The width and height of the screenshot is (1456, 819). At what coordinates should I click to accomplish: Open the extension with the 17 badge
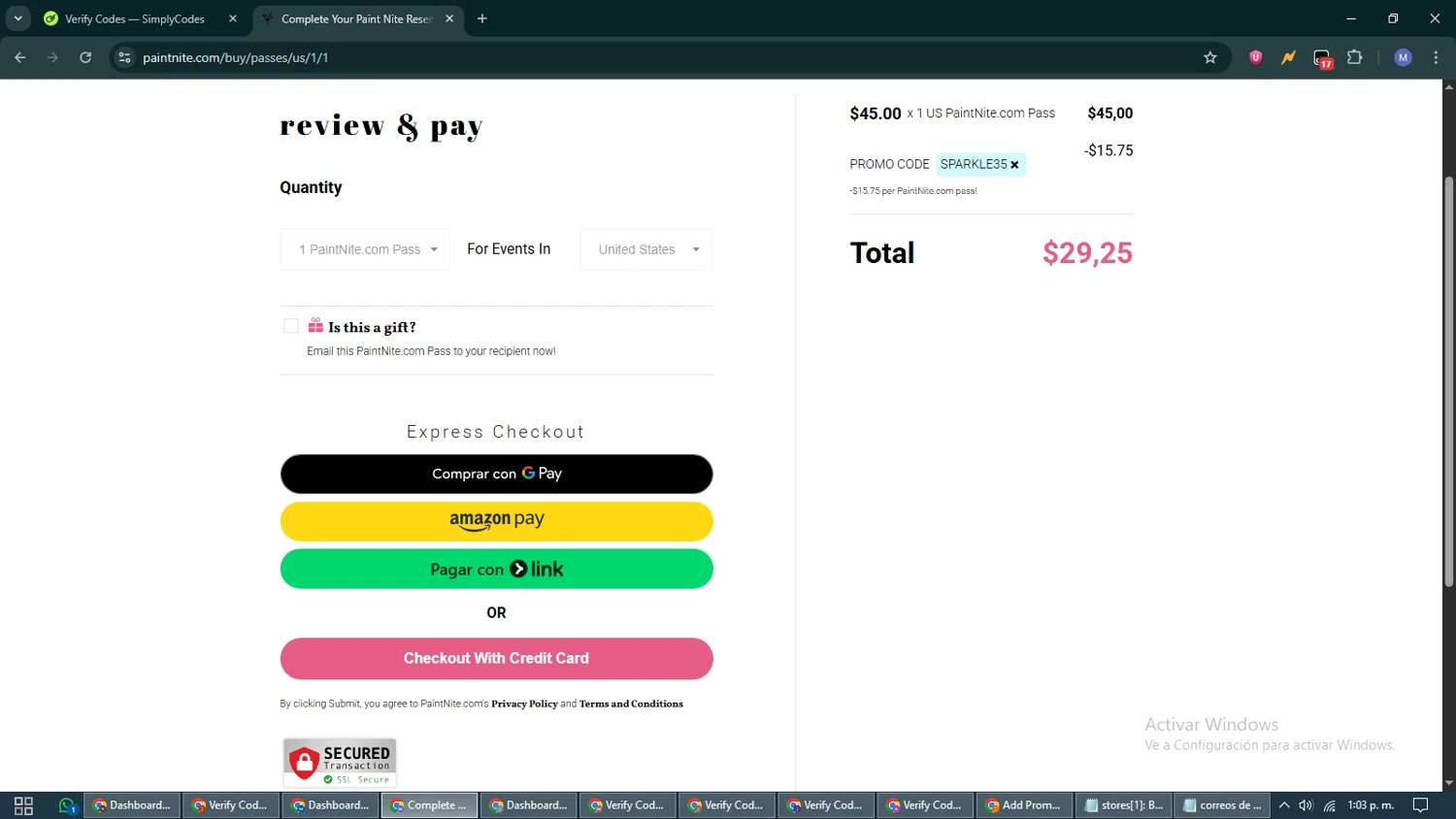pos(1323,58)
